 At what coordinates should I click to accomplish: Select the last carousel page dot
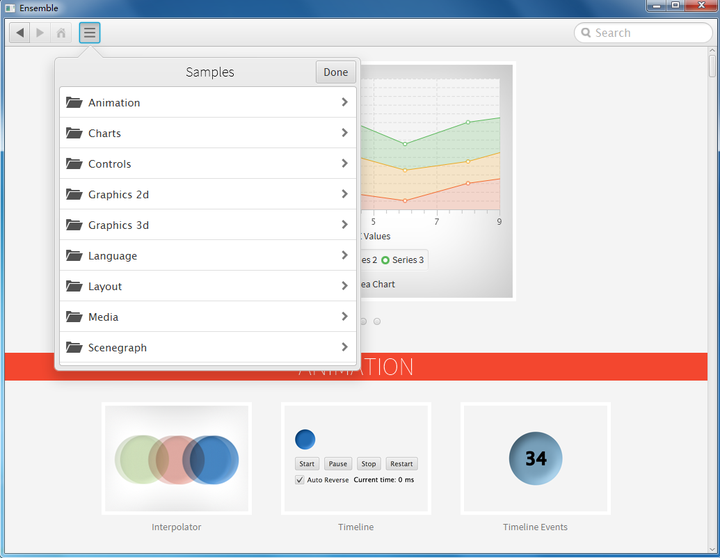[377, 321]
